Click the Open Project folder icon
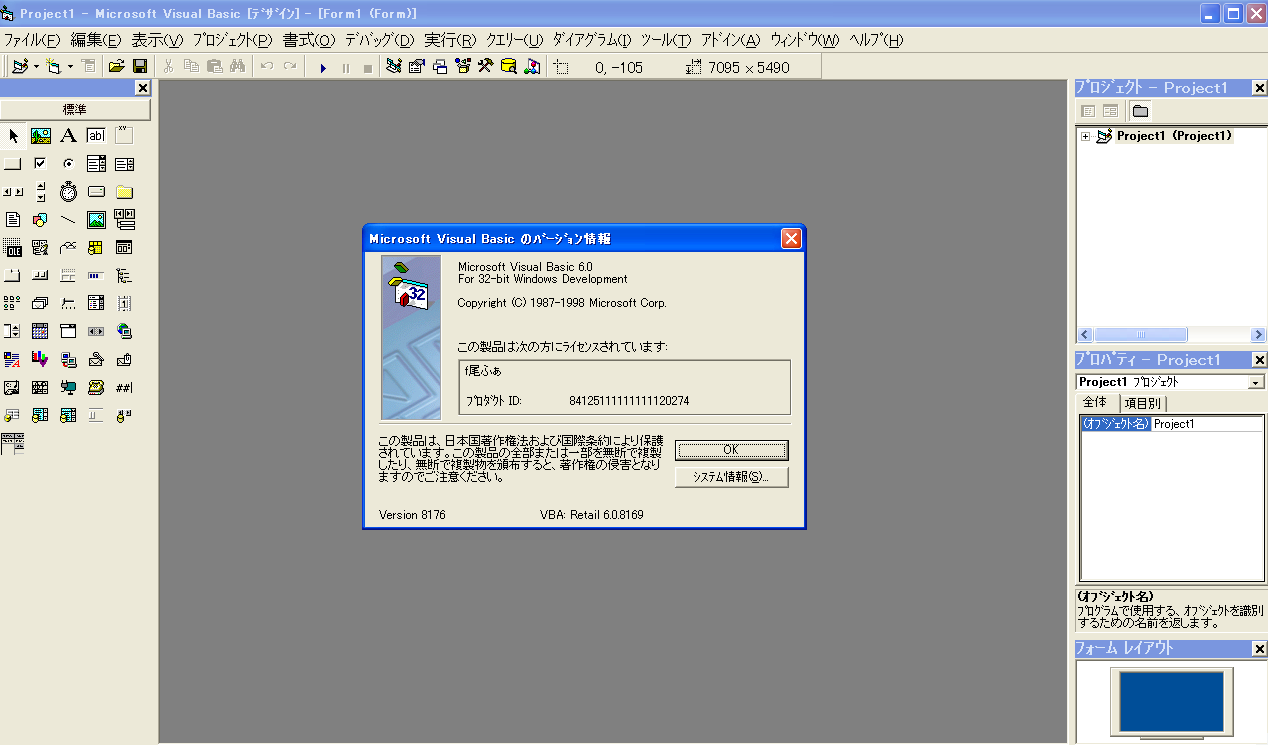 coord(117,67)
